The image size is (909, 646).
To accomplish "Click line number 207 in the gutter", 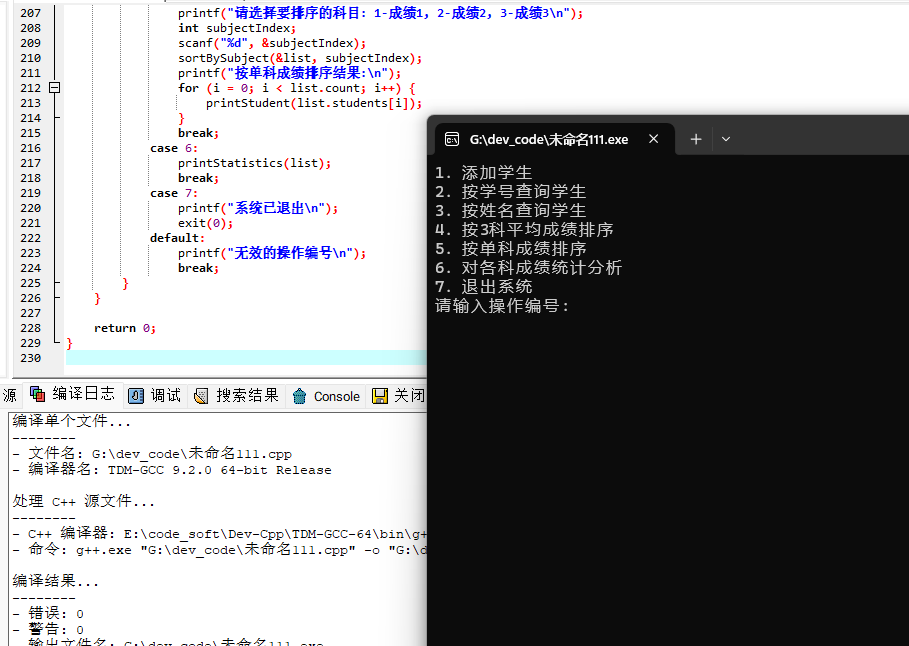I will (x=31, y=13).
